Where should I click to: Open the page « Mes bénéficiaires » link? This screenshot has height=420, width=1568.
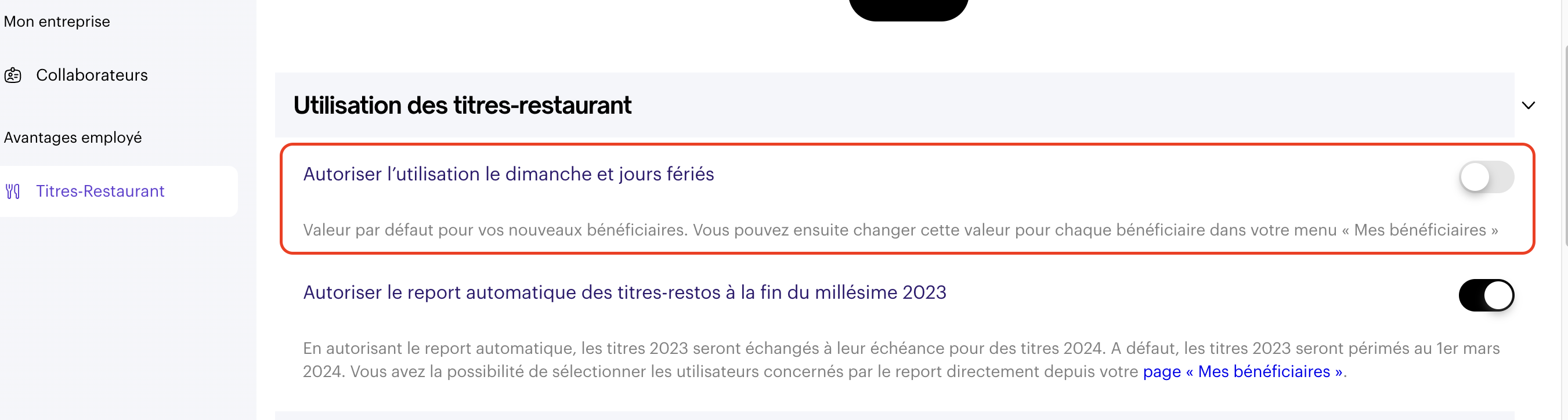click(x=1242, y=371)
